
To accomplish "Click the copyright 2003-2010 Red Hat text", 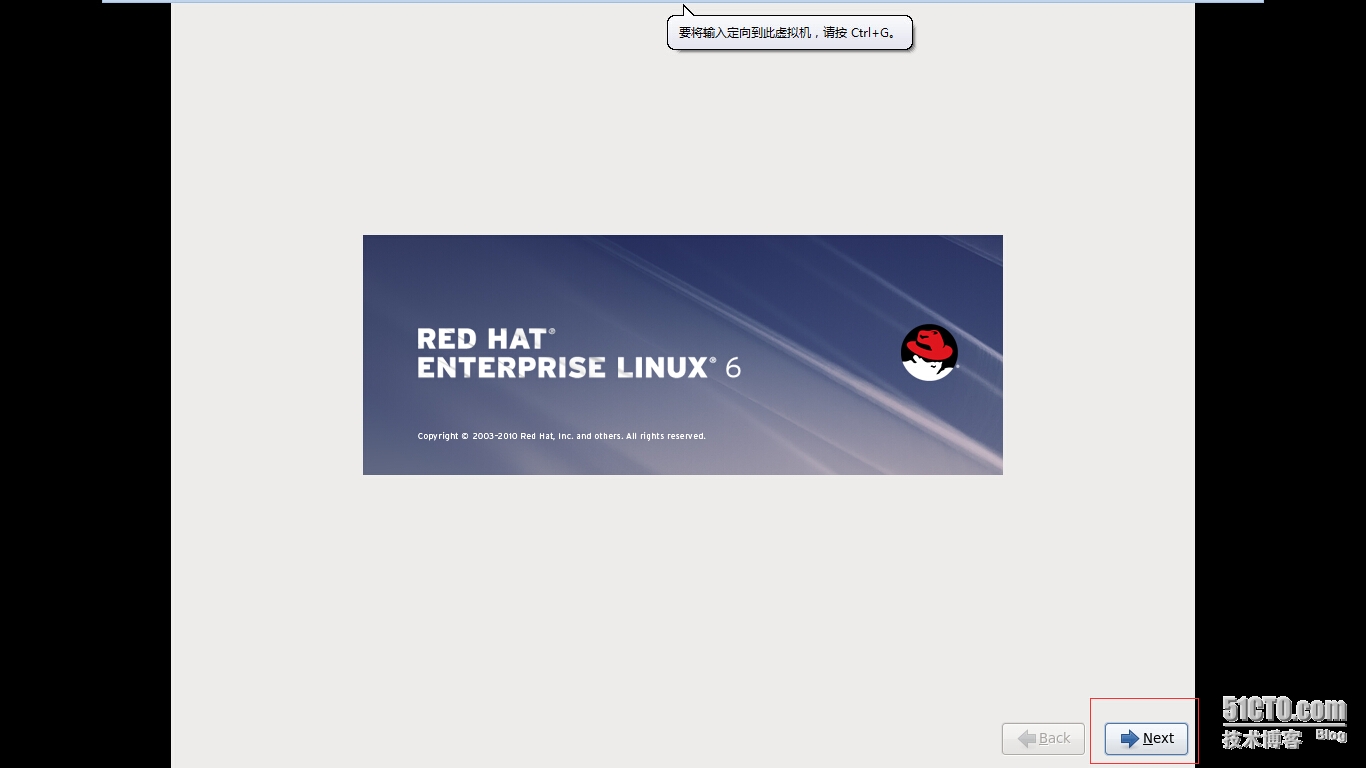I will pos(561,436).
